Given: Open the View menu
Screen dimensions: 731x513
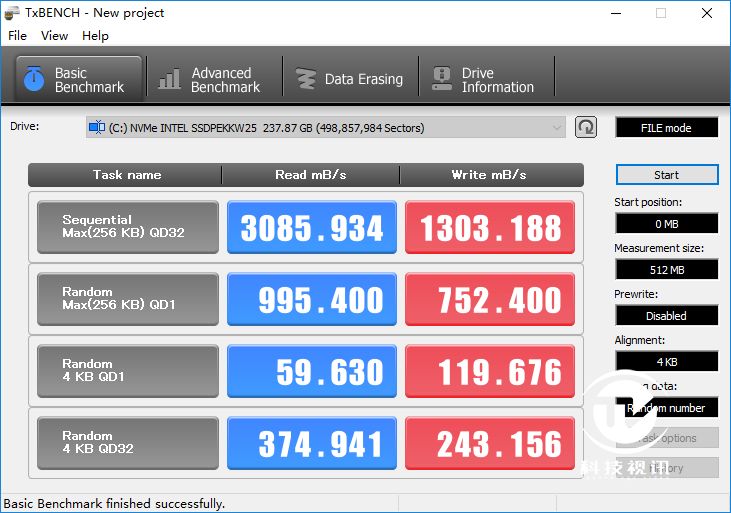Looking at the screenshot, I should point(55,36).
